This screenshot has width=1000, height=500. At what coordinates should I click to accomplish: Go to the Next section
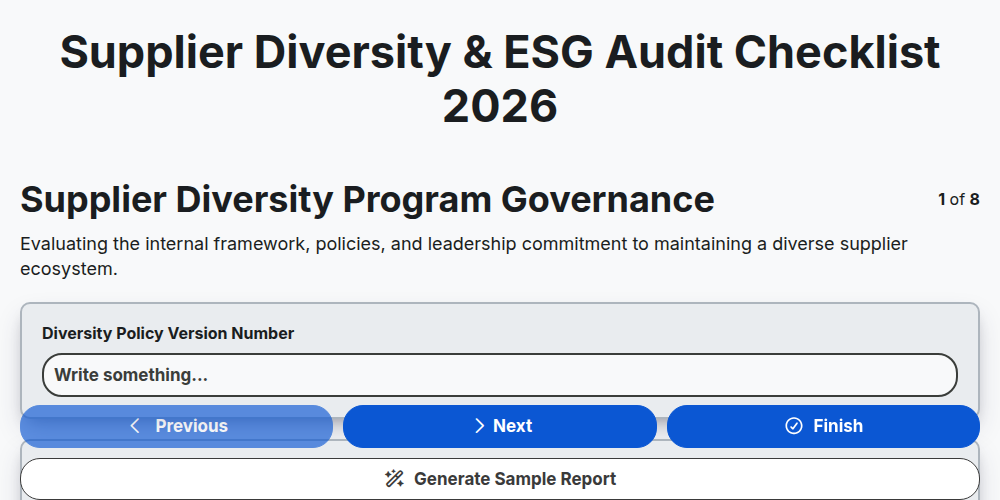click(x=500, y=426)
